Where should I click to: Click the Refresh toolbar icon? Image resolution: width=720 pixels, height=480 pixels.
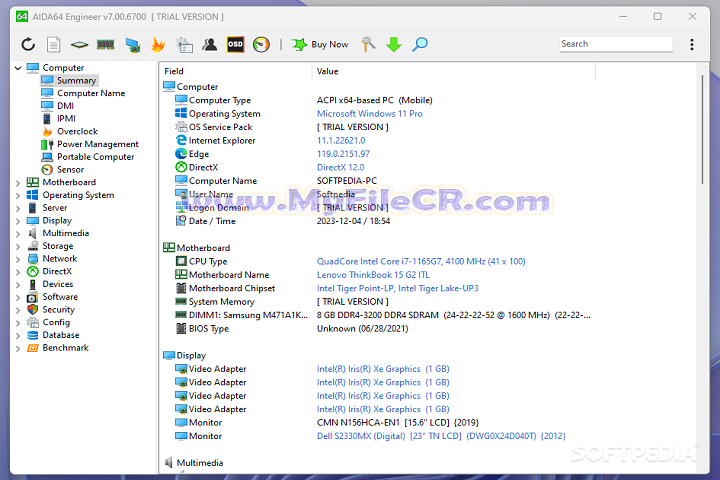[28, 45]
